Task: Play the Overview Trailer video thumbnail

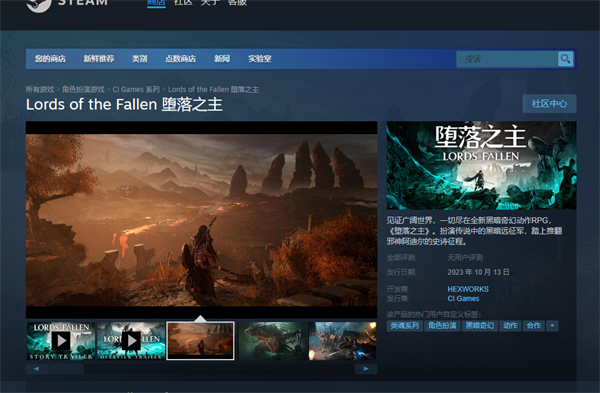Action: (130, 341)
